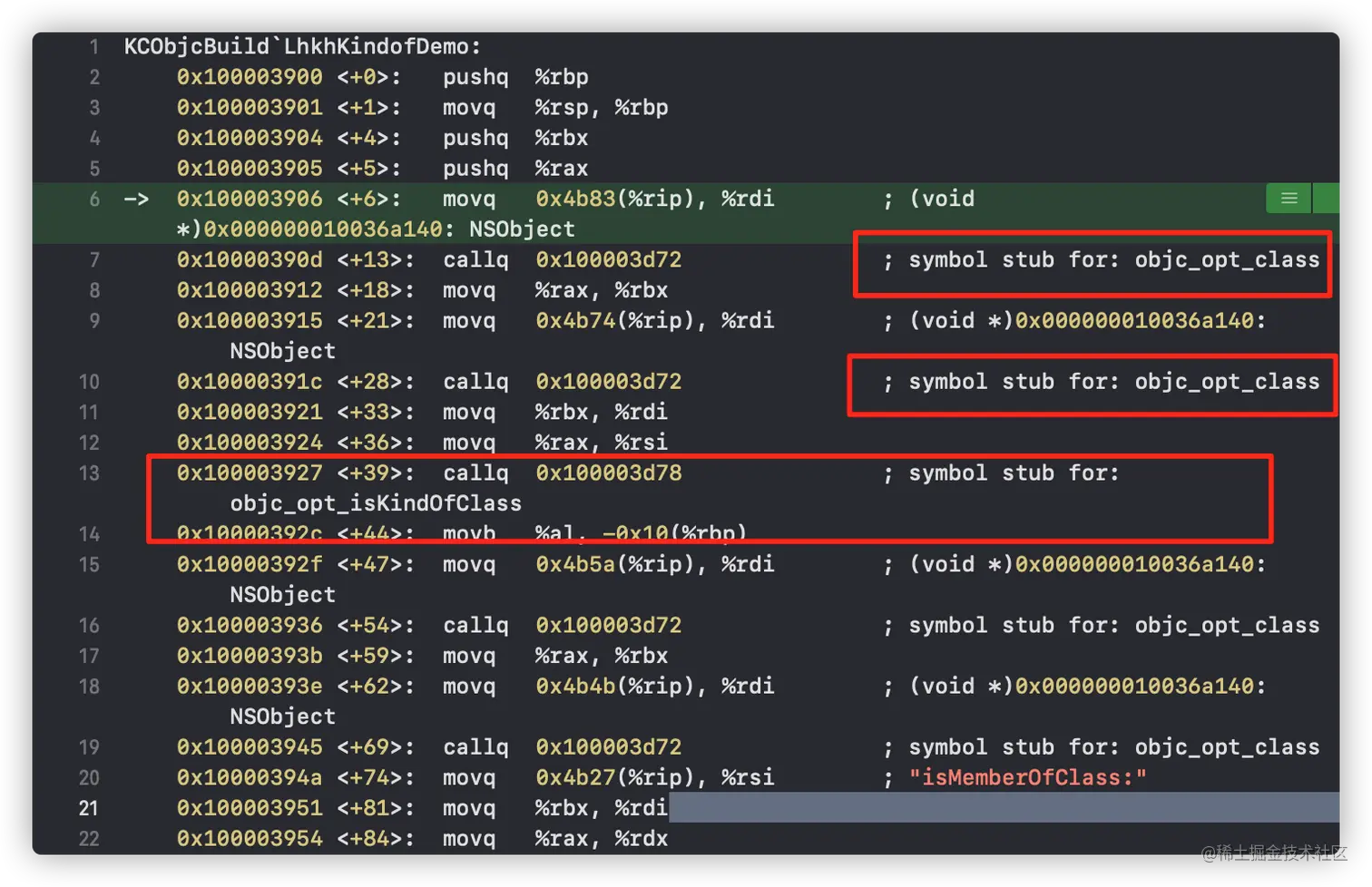
Task: Click operand 0x4b4b(%rip) on line 18
Action: [621, 686]
